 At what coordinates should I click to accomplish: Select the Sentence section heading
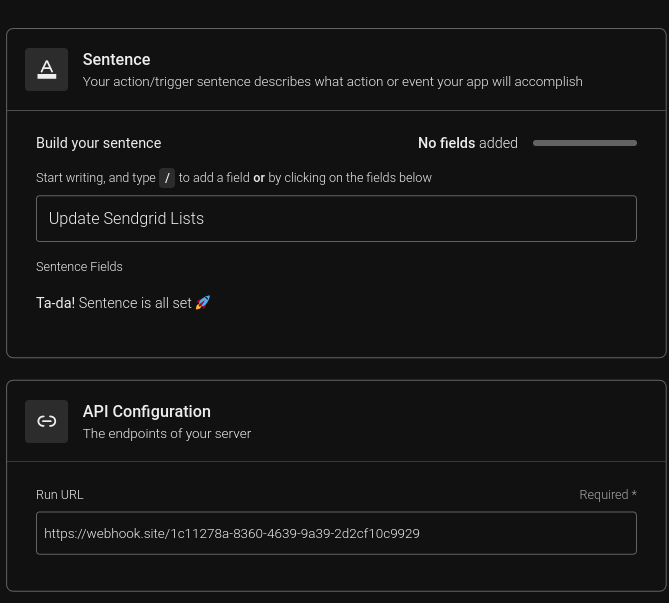tap(116, 59)
